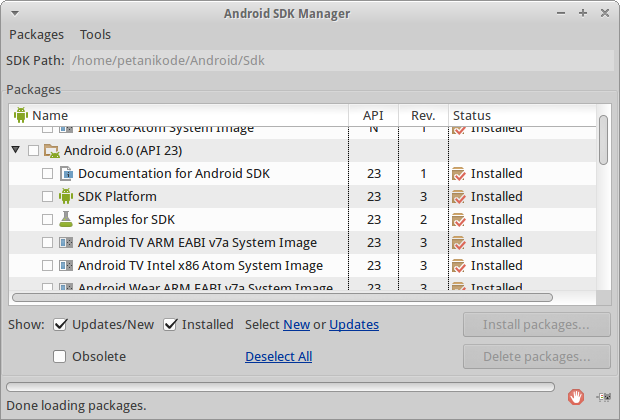Click the Android TV Intel x86 image icon
The height and width of the screenshot is (420, 620).
(66, 265)
